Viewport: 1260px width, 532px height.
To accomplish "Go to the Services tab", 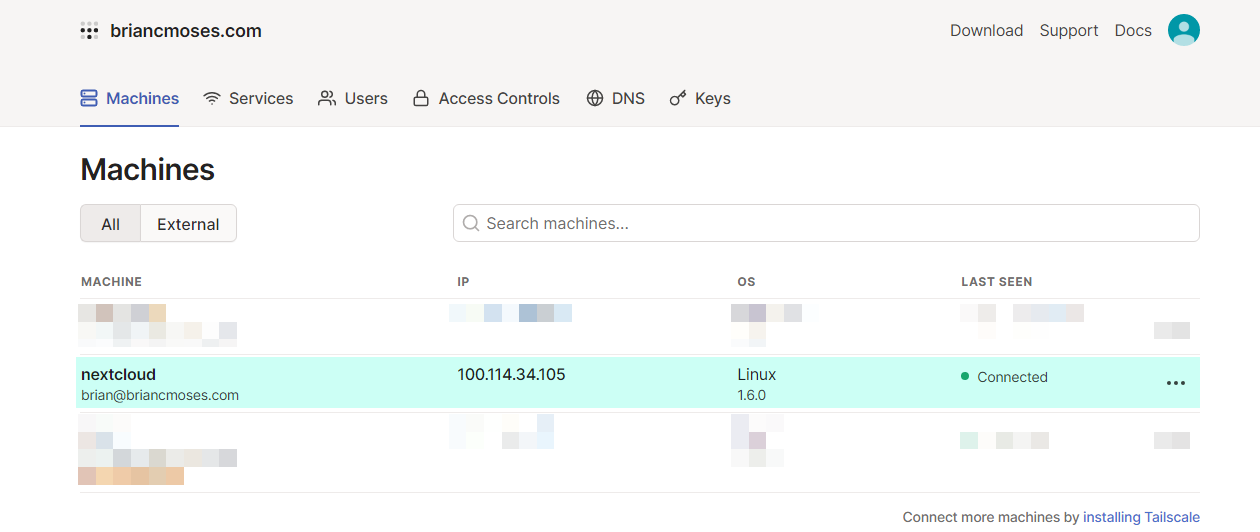I will point(248,98).
